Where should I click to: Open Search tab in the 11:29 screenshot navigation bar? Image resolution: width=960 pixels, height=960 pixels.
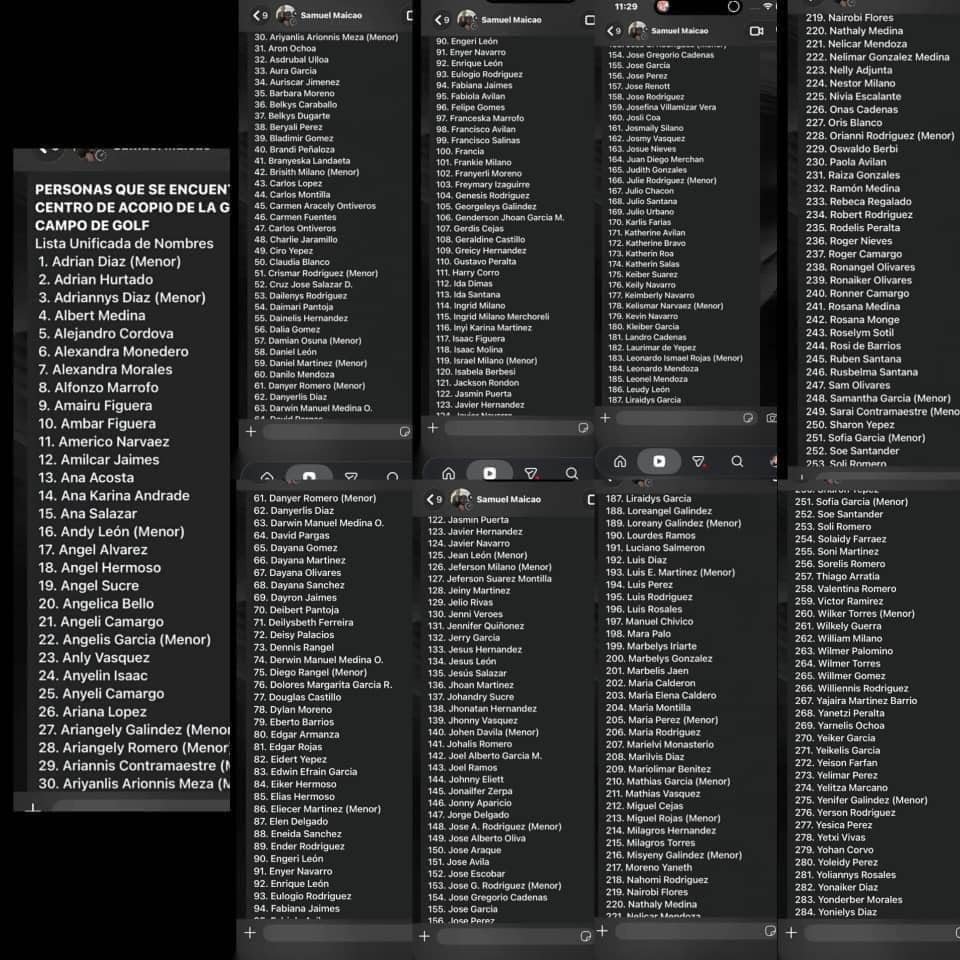click(737, 462)
